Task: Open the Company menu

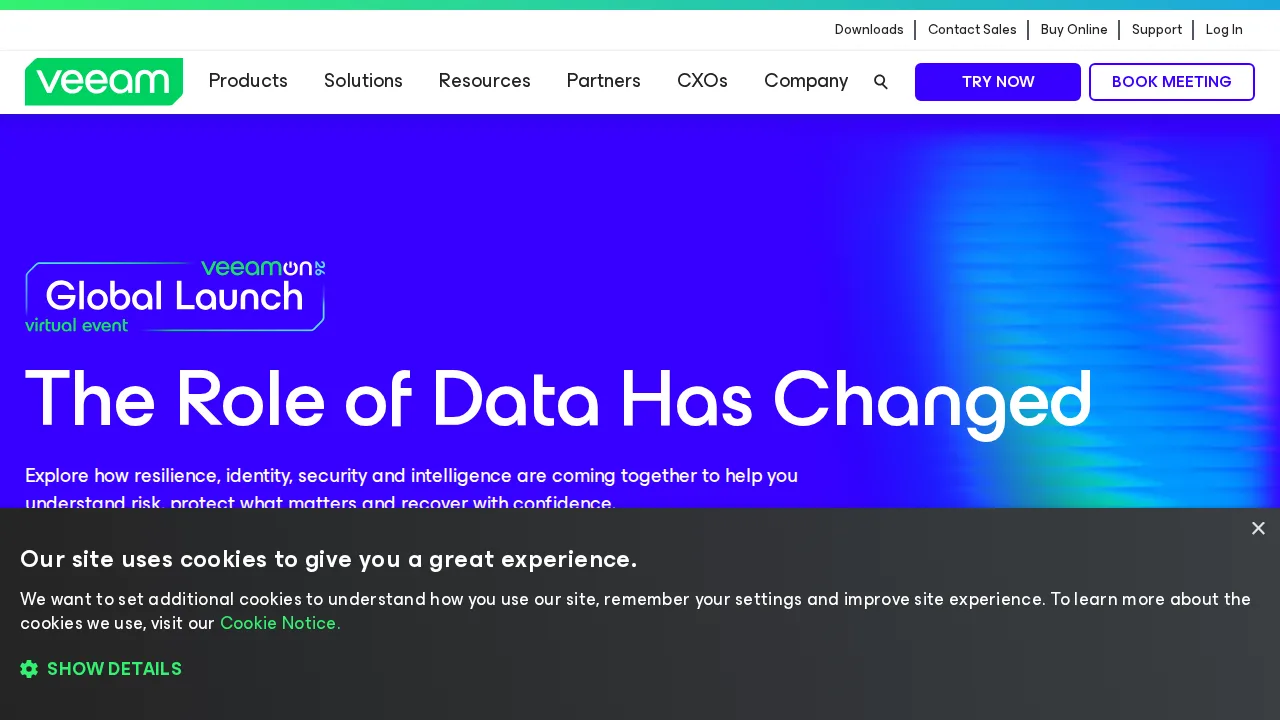Action: point(806,81)
